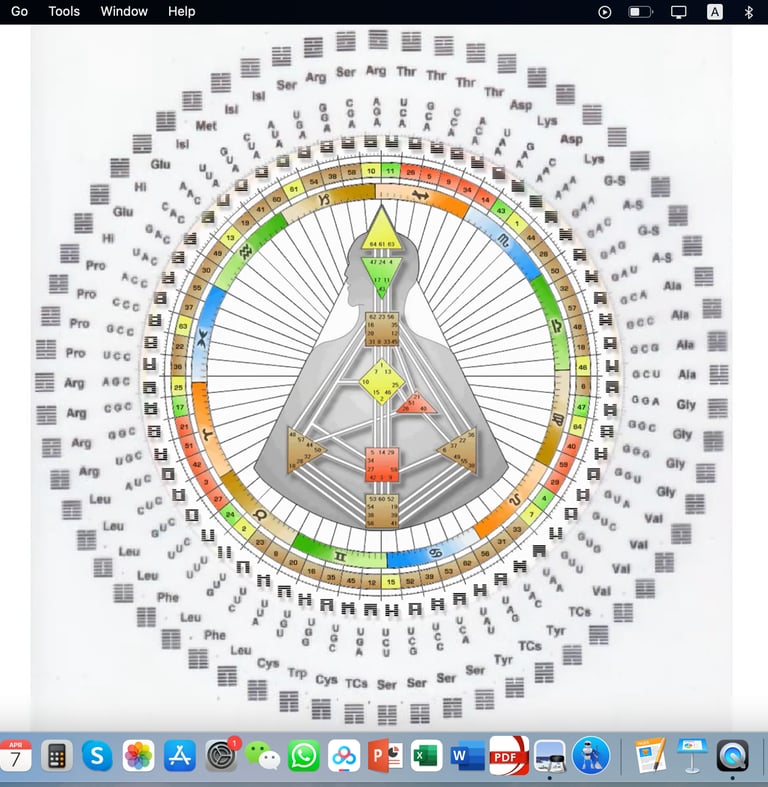The height and width of the screenshot is (787, 768).
Task: Launch Keynote from the Dock
Action: [692, 755]
